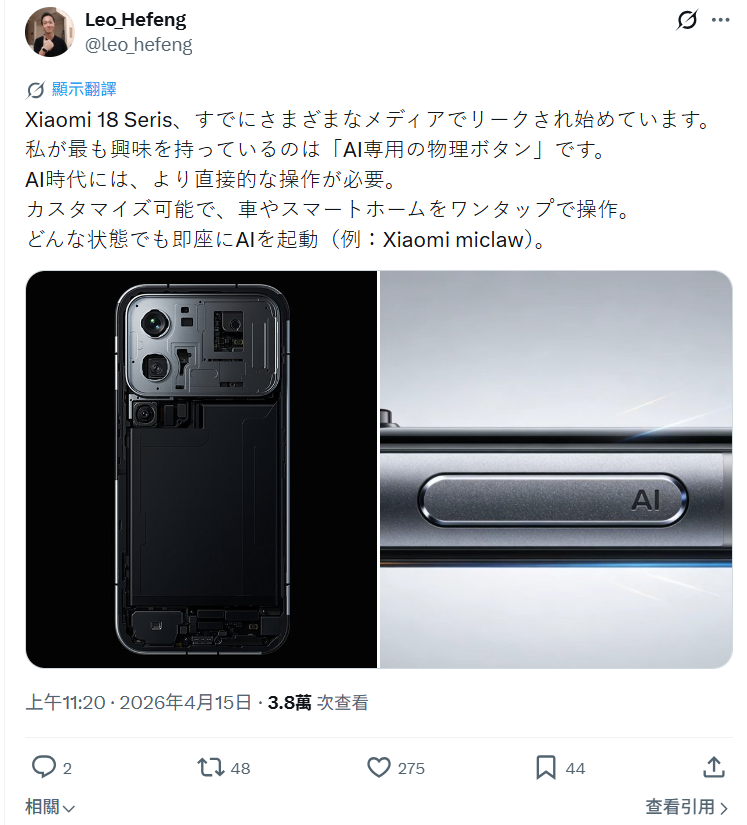The height and width of the screenshot is (825, 747).
Task: Click the share upload icon
Action: coord(714,767)
